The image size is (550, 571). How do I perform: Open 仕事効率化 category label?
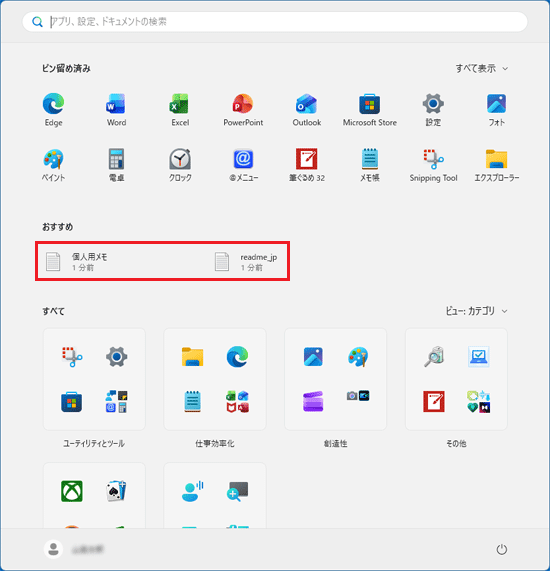pyautogui.click(x=215, y=444)
